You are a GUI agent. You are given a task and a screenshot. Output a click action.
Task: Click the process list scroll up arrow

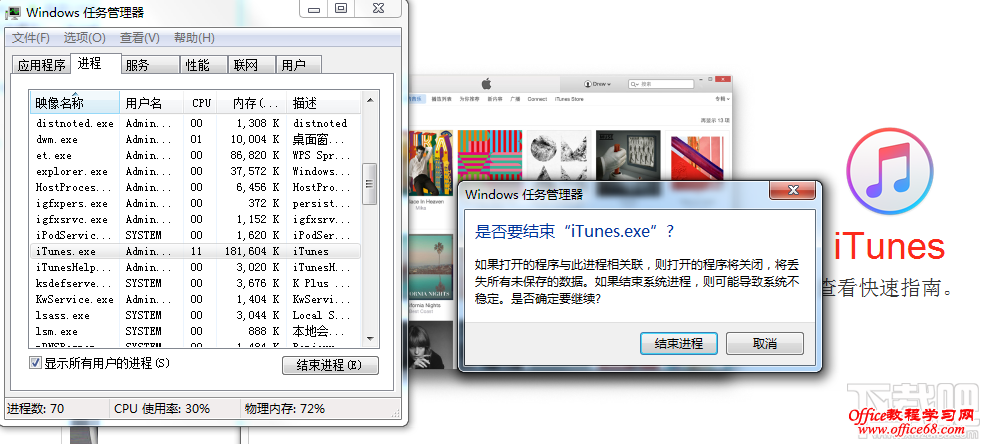pyautogui.click(x=370, y=99)
